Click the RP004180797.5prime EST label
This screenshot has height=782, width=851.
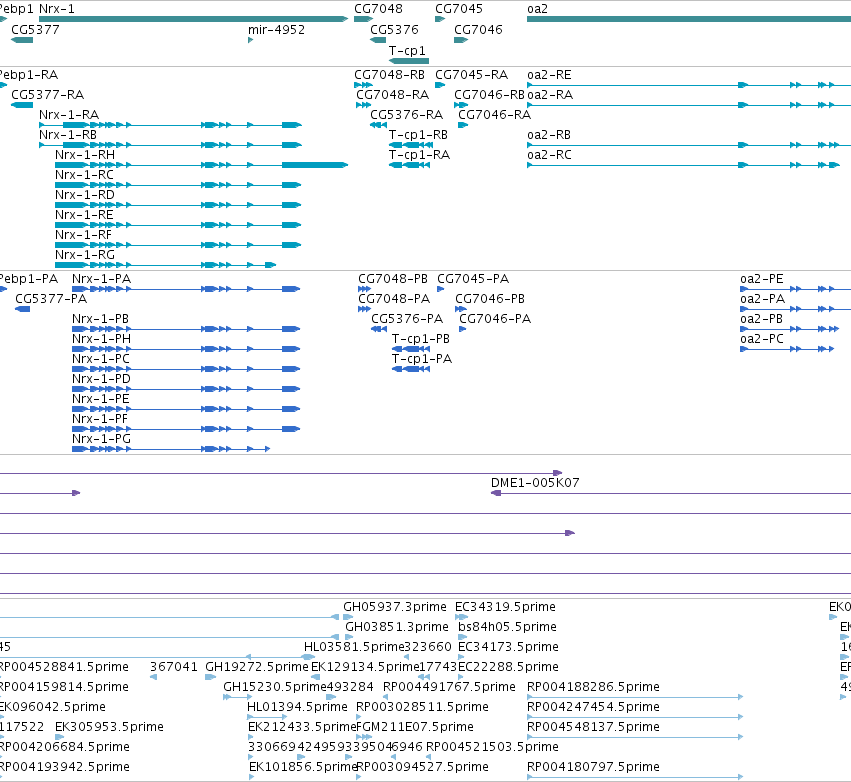click(x=593, y=767)
